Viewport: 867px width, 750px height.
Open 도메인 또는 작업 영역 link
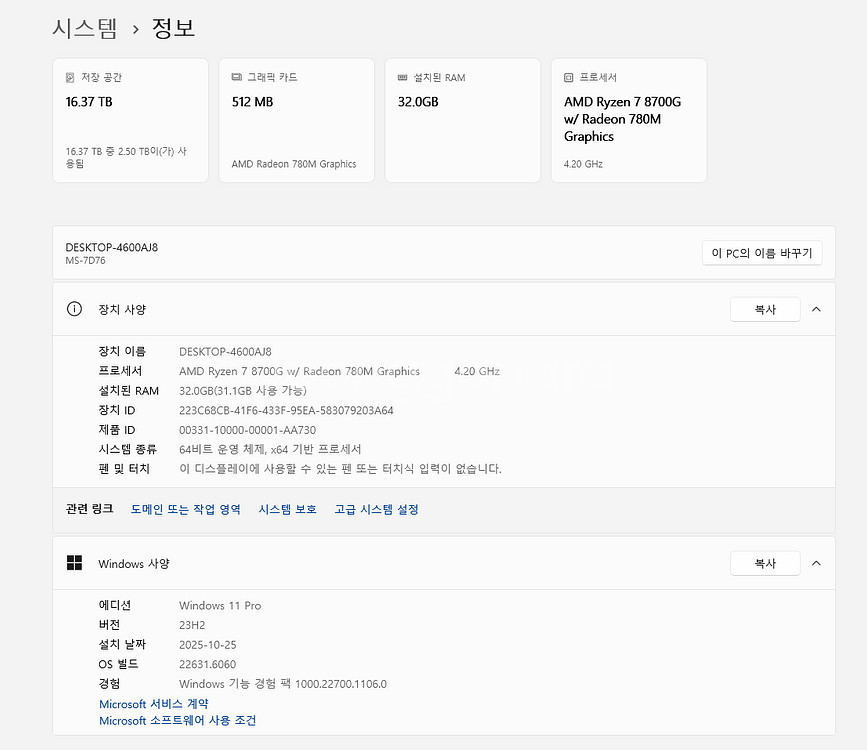click(x=186, y=509)
